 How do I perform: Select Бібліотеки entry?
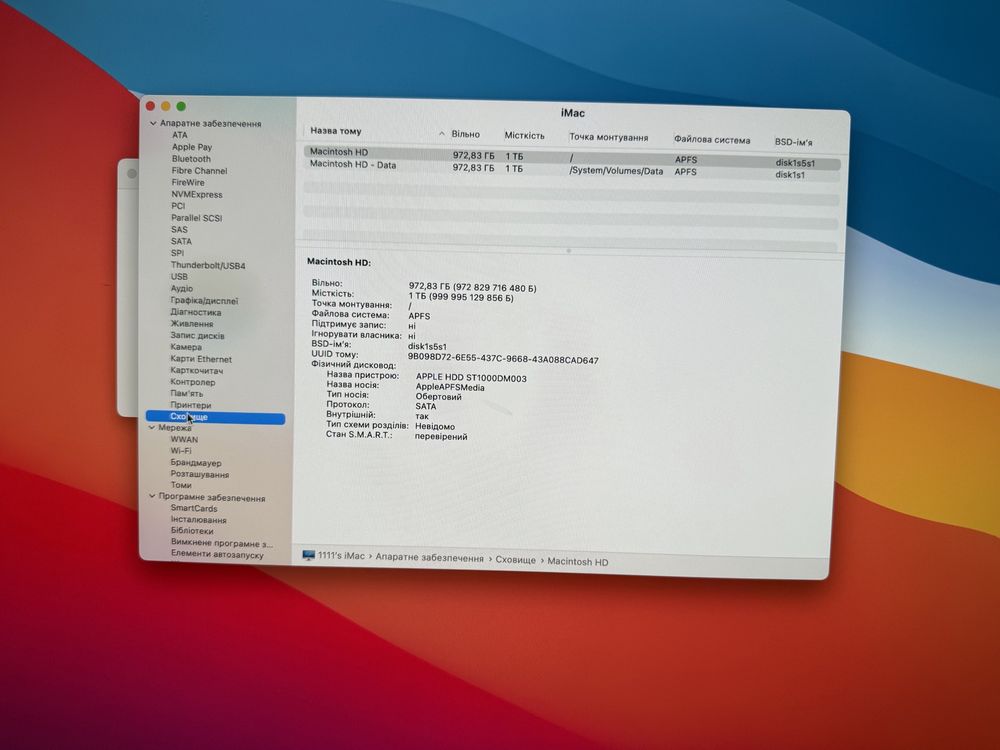pos(192,531)
